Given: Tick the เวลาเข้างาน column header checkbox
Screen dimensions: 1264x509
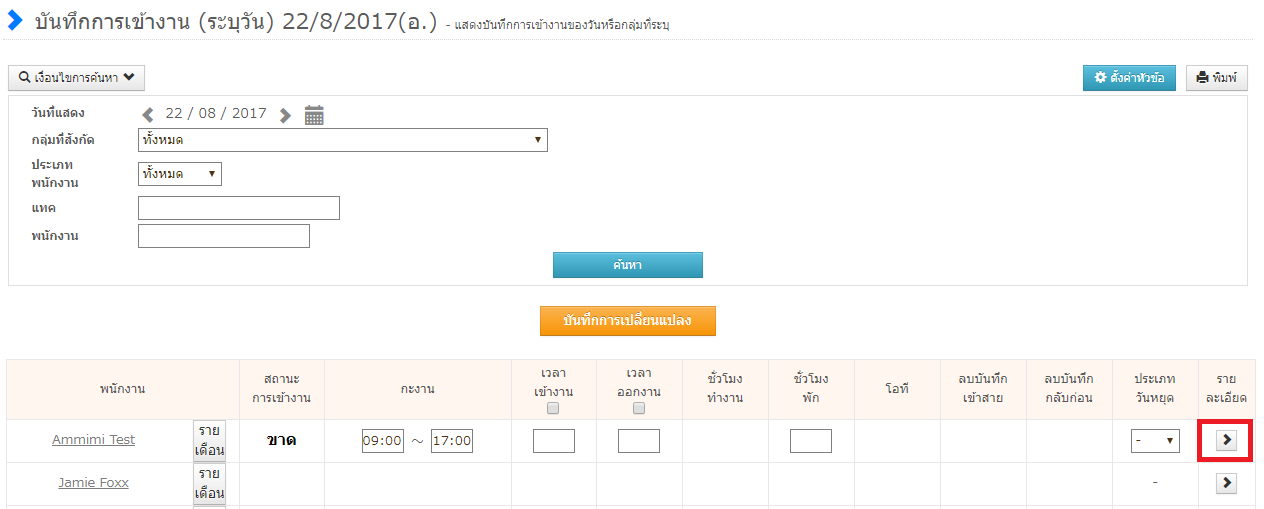Looking at the screenshot, I should [x=553, y=408].
